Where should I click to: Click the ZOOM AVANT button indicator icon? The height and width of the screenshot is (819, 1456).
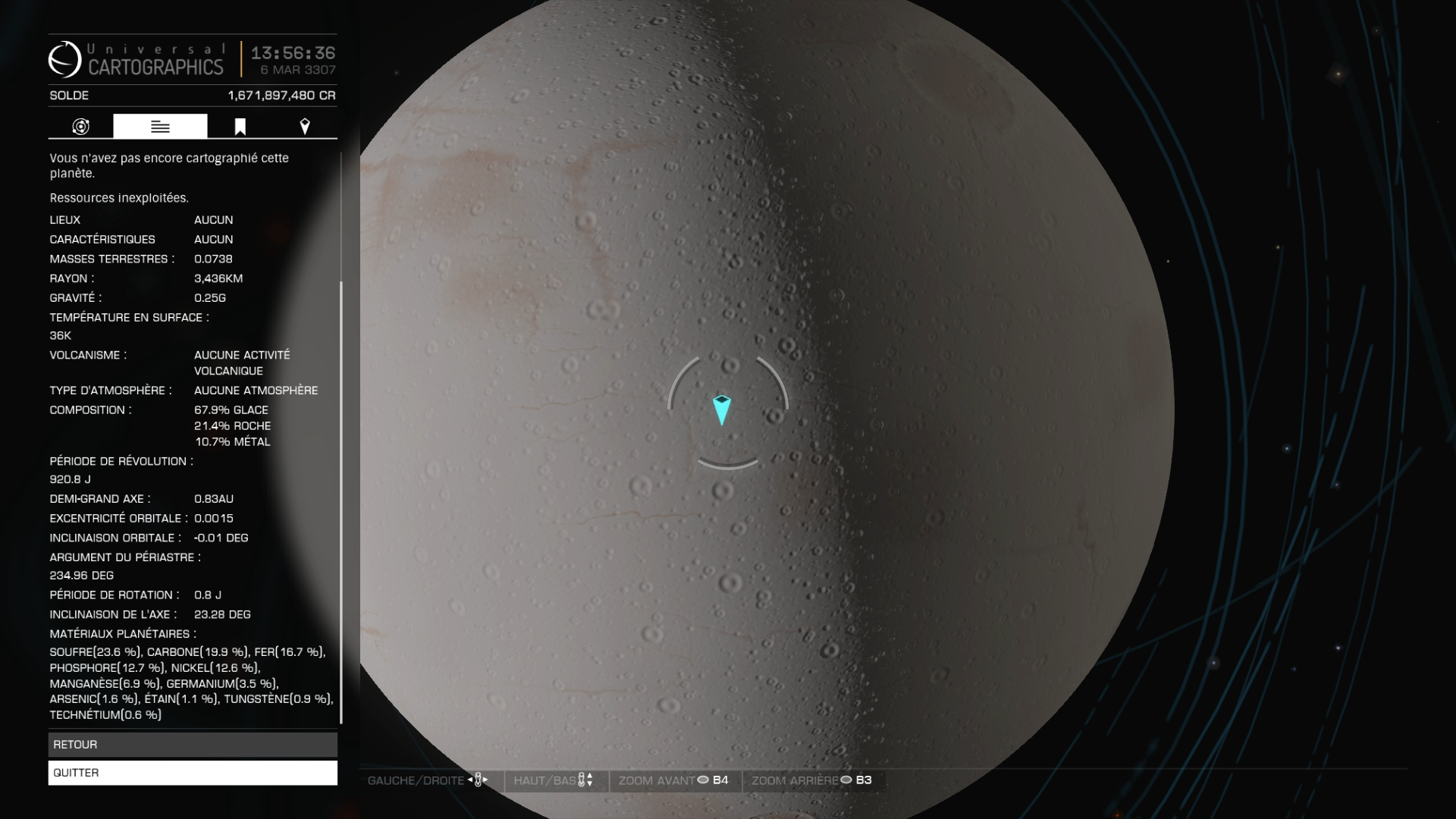pos(703,780)
